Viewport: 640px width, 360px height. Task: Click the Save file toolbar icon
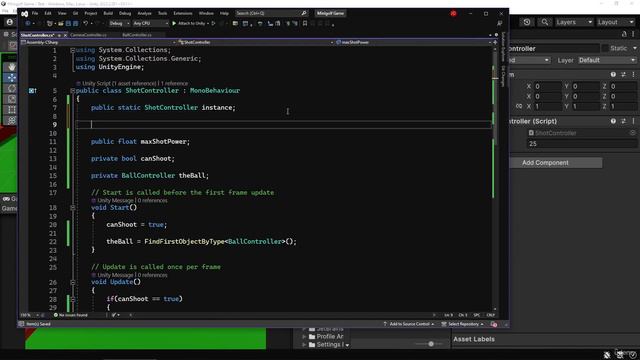pyautogui.click(x=68, y=24)
